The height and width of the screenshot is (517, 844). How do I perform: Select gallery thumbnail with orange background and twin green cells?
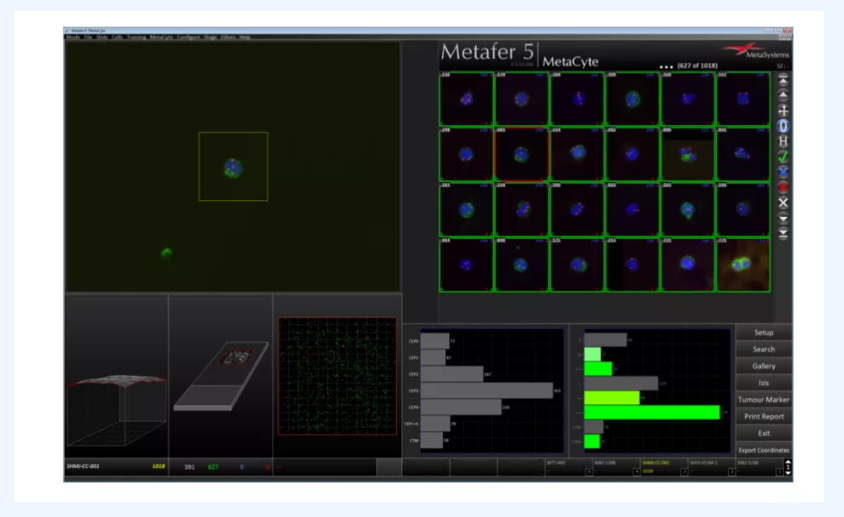click(x=743, y=265)
